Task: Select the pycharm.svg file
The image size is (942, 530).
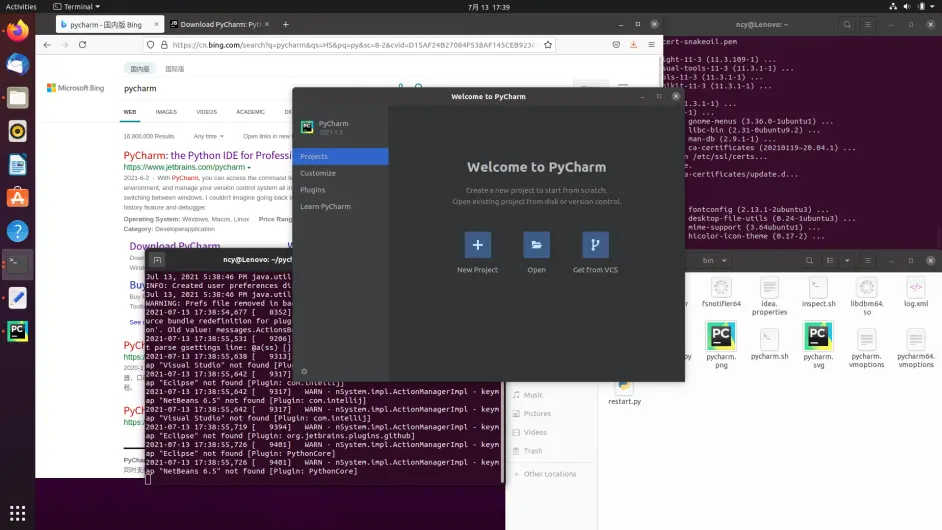Action: click(x=818, y=345)
